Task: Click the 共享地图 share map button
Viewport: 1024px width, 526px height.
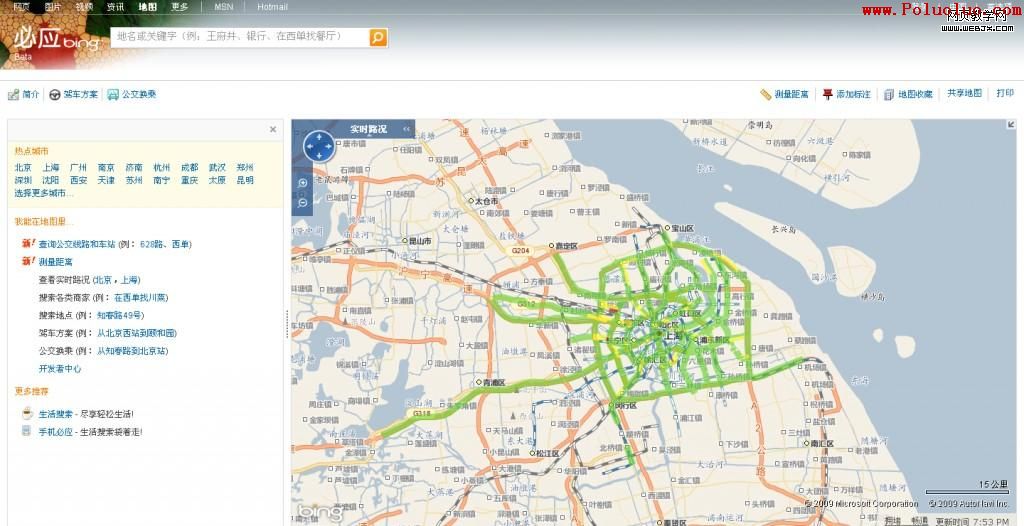Action: coord(964,93)
